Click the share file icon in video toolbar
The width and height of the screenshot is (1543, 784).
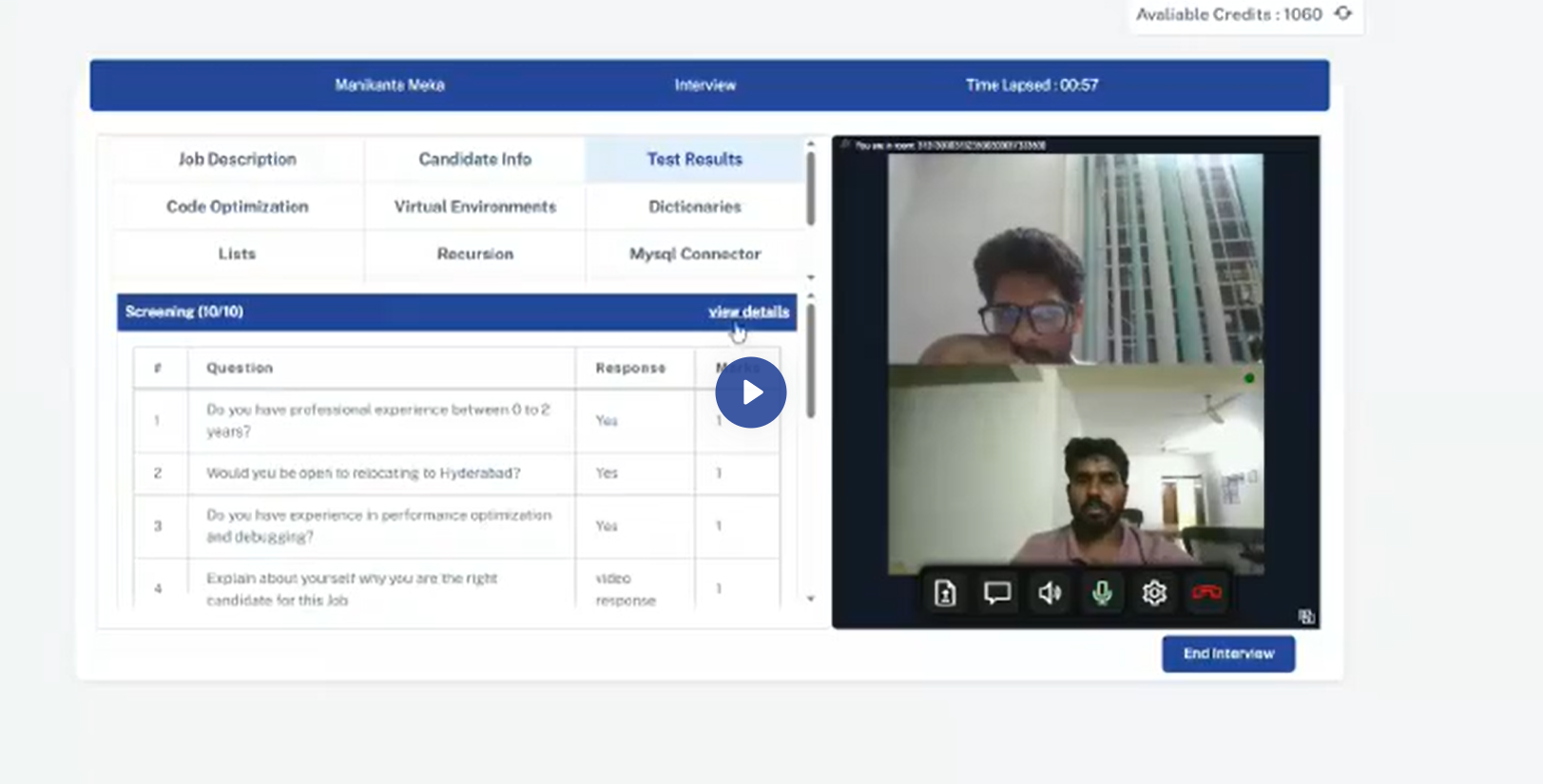945,593
